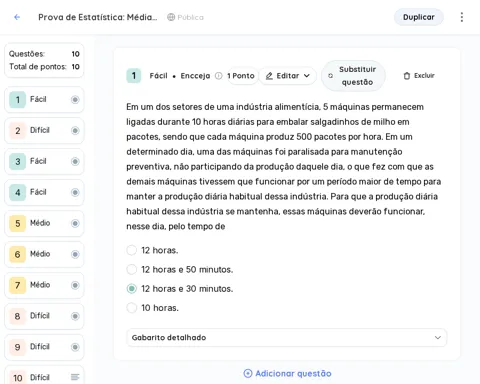480x384 pixels.
Task: Click the 'Fácil' difficulty label in question header
Action: tap(158, 76)
